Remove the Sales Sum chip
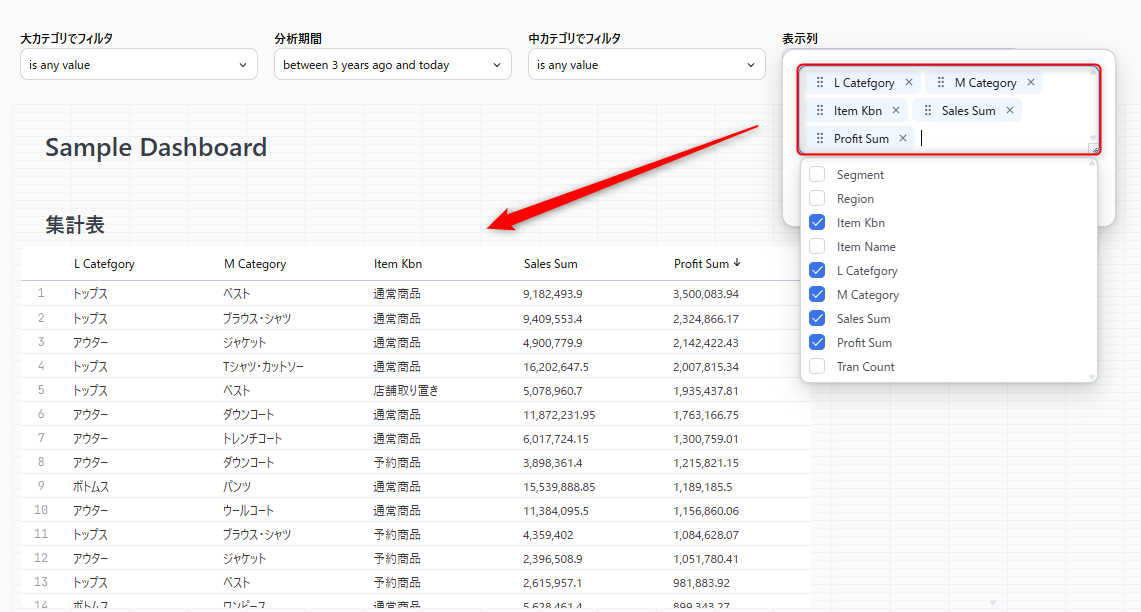Image resolution: width=1141 pixels, height=612 pixels. tap(1010, 111)
